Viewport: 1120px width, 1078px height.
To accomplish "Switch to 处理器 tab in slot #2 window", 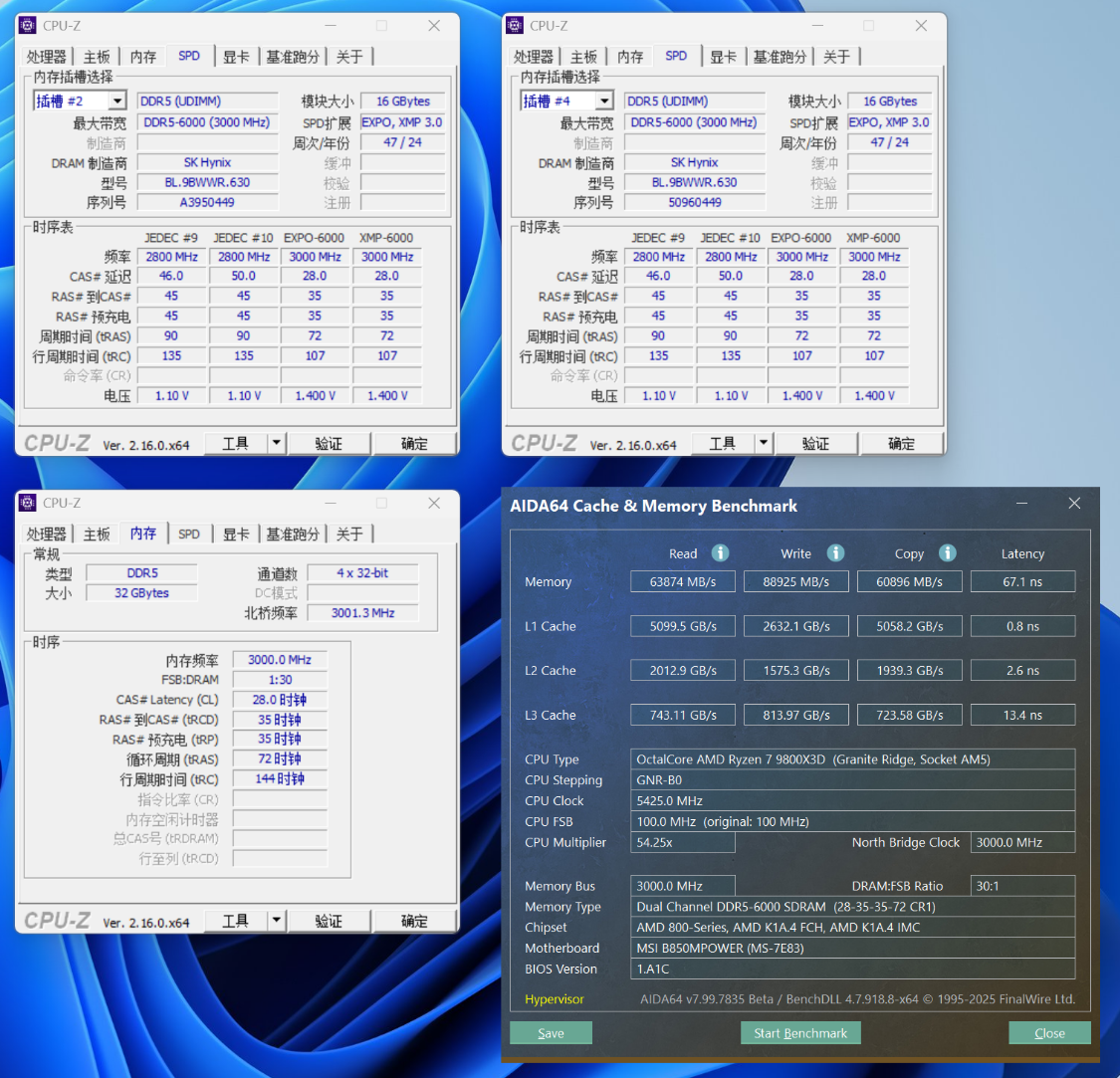I will pyautogui.click(x=47, y=57).
